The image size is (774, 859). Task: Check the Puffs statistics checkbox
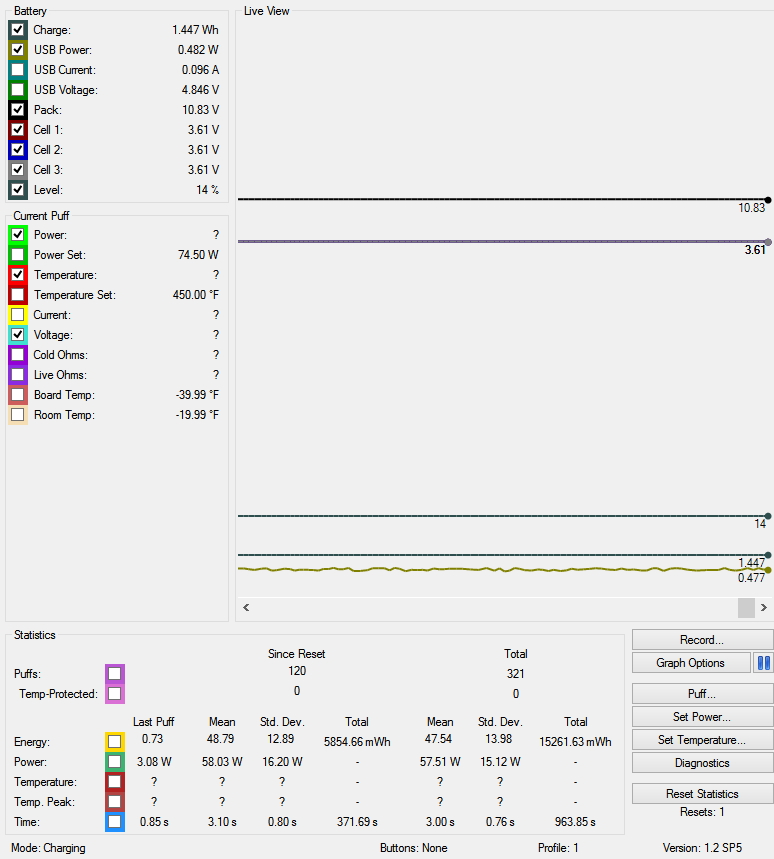point(115,674)
